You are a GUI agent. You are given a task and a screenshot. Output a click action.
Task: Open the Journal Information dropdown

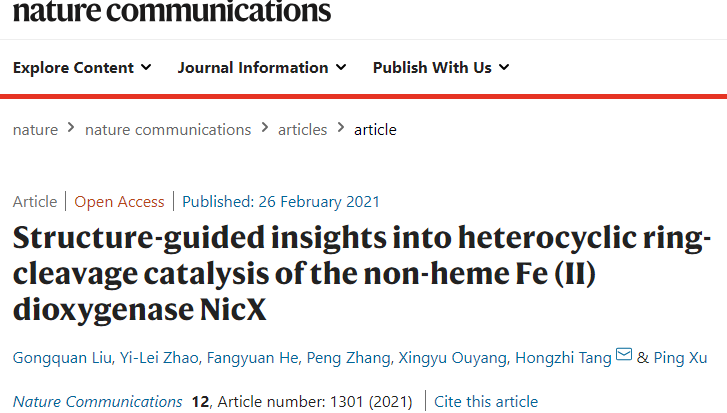(x=262, y=68)
